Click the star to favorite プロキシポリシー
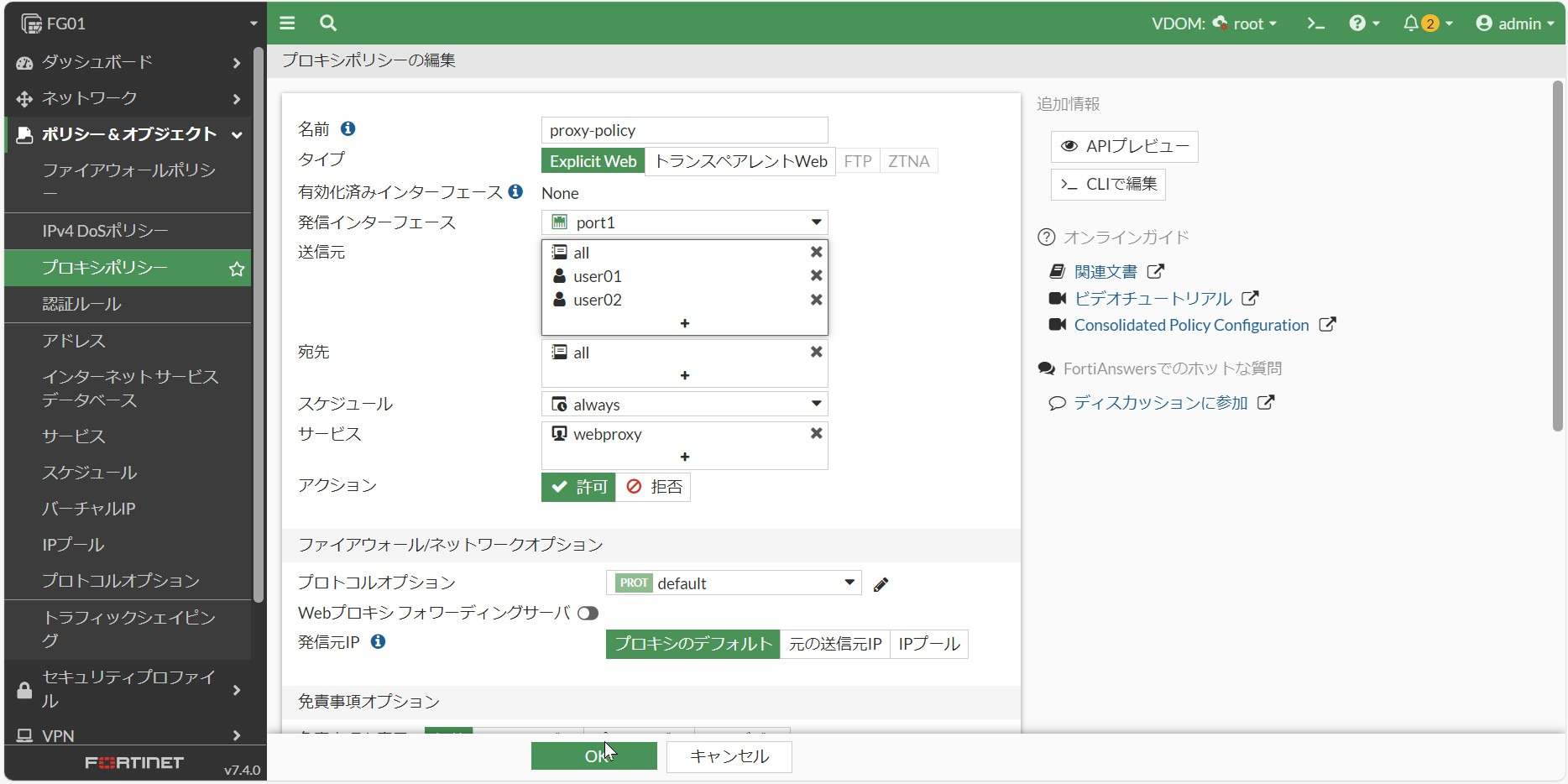Screen dimensions: 1568x784 click(x=236, y=269)
